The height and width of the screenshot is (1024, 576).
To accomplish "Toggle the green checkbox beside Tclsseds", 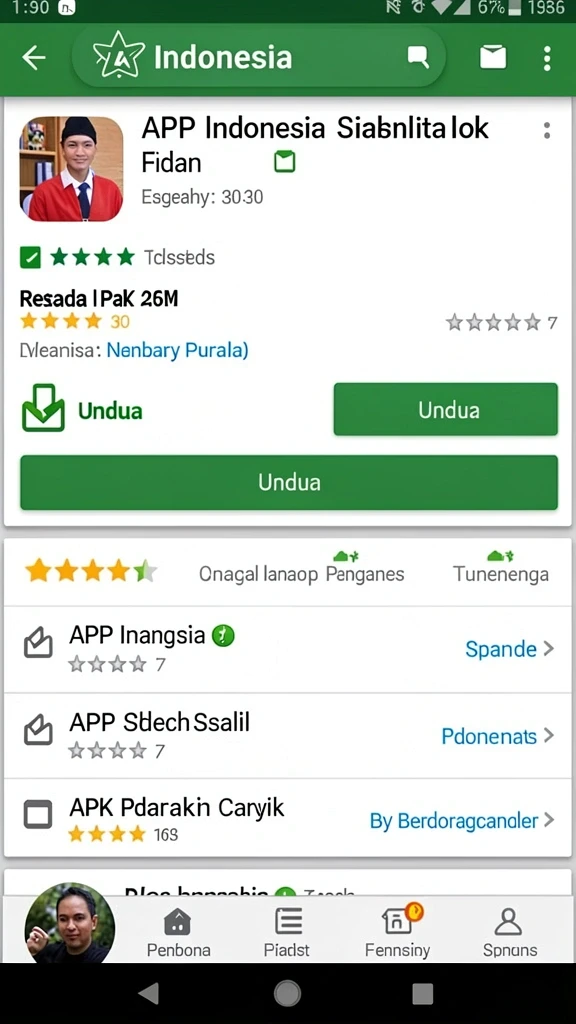I will pos(30,257).
